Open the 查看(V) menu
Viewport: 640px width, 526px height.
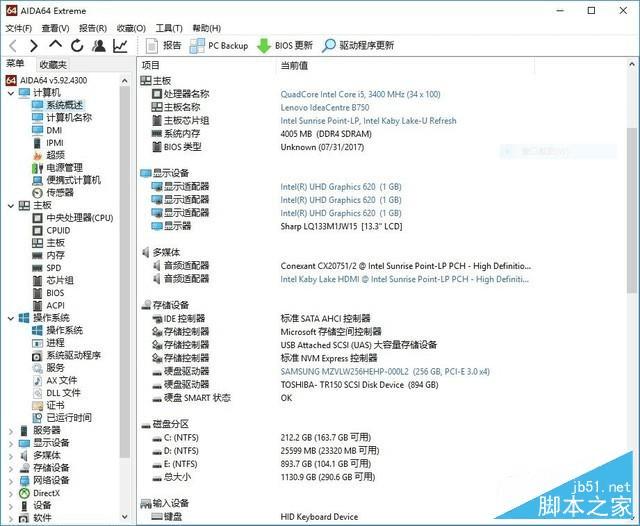56,28
